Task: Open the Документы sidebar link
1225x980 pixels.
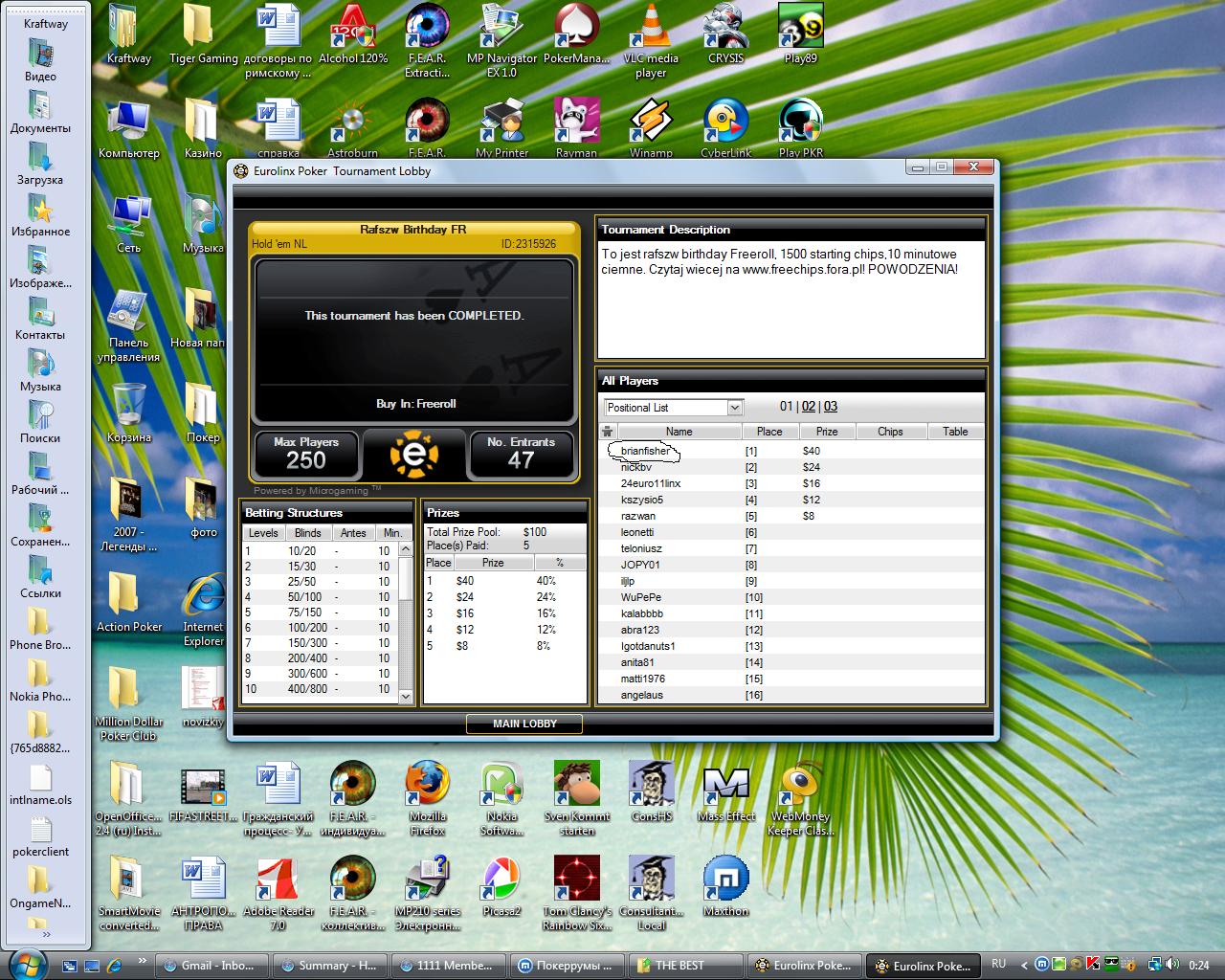Action: coord(40,113)
